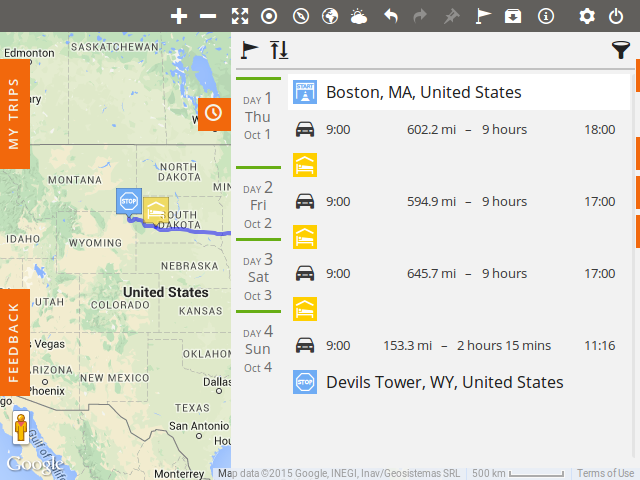Viewport: 640px width, 480px height.
Task: Click the 2 hours 15 mins duration
Action: 504,345
